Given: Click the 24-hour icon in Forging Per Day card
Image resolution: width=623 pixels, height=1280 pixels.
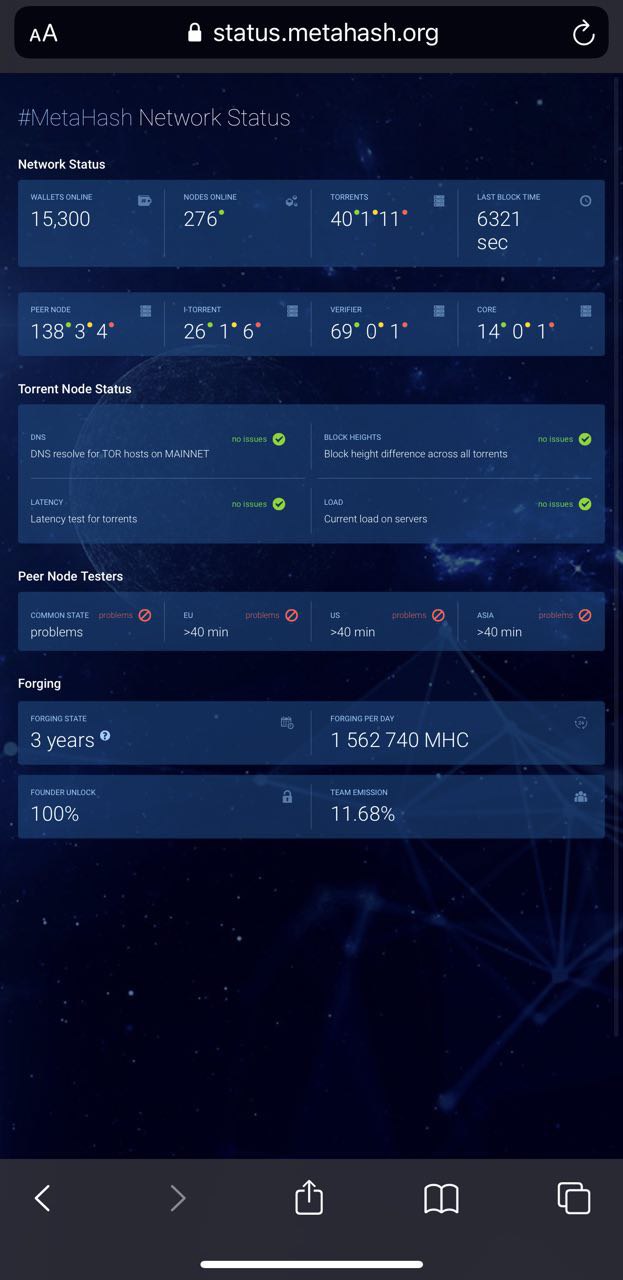Looking at the screenshot, I should [581, 722].
